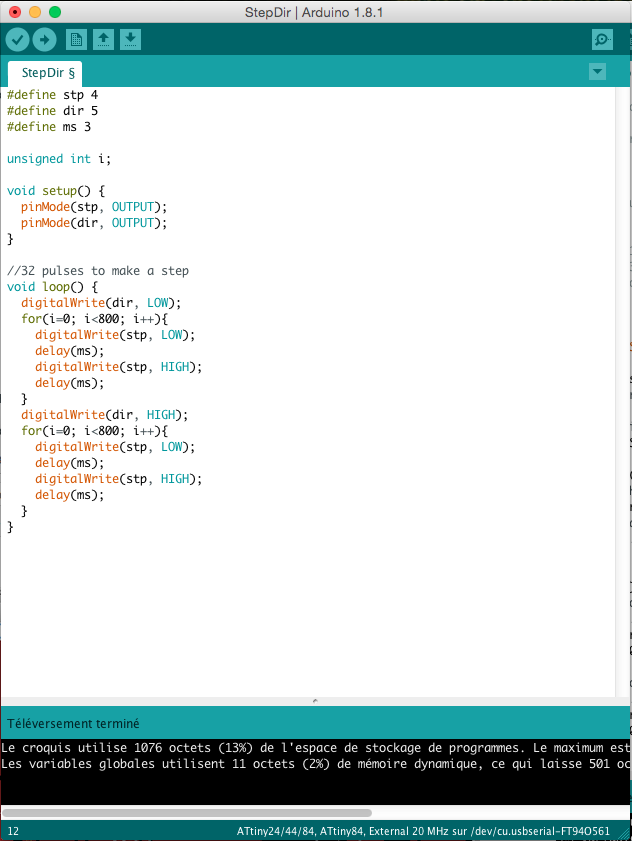Click the 'digitalWrite(dir, LOW);' line
Screen dimensions: 632x841
[x=101, y=303]
